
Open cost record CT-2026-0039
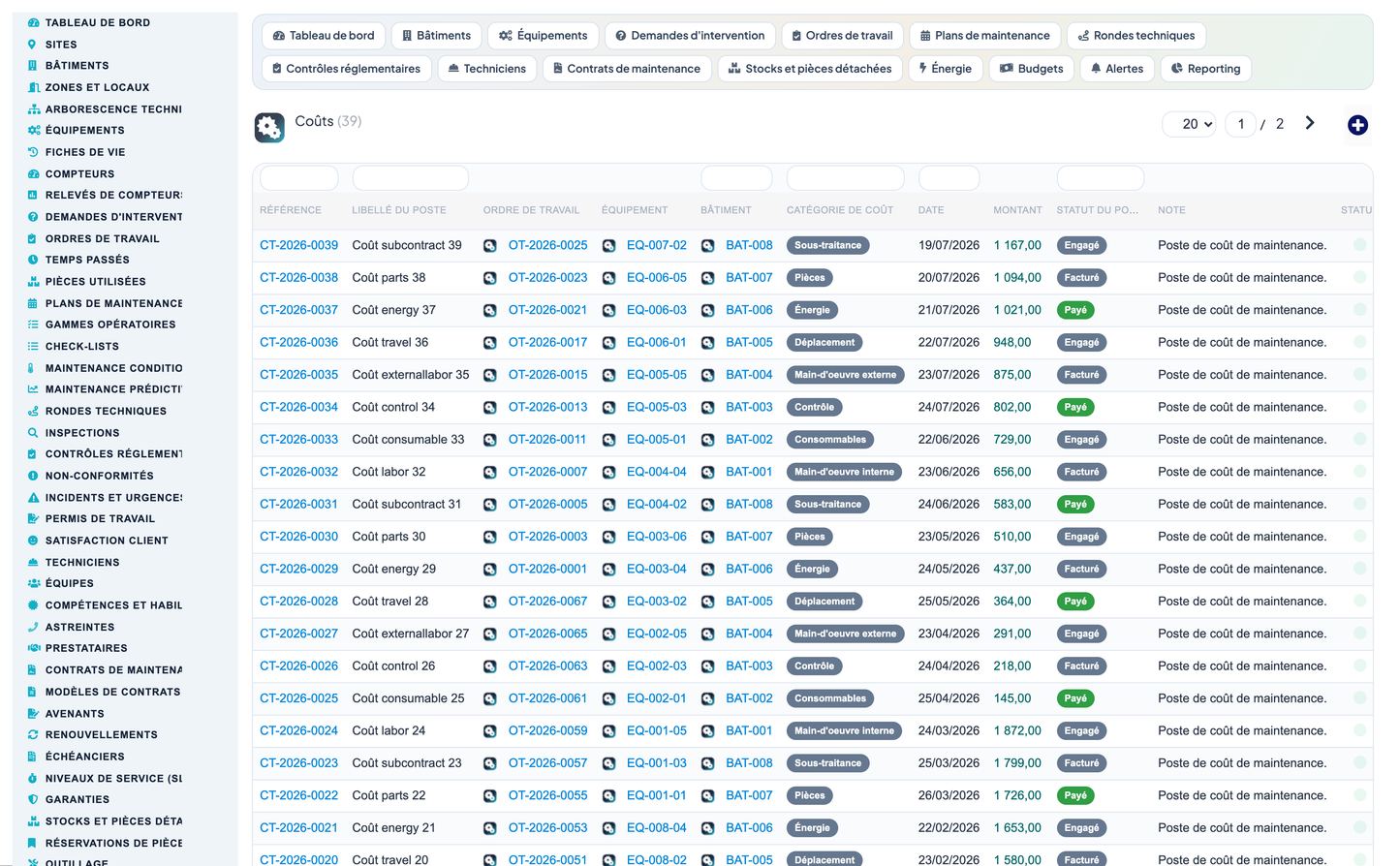click(298, 245)
